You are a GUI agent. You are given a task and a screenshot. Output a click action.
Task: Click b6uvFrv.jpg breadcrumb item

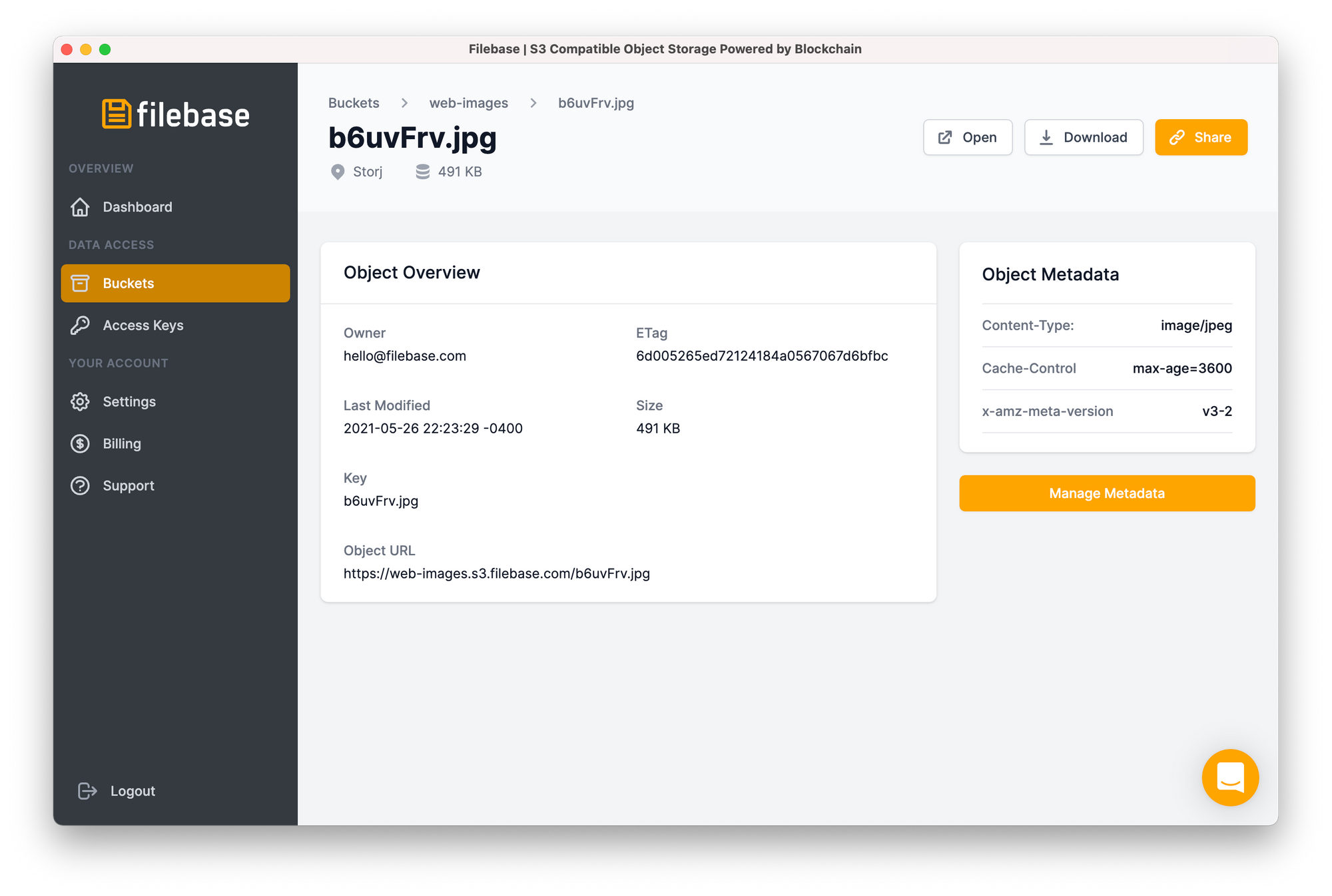tap(596, 103)
